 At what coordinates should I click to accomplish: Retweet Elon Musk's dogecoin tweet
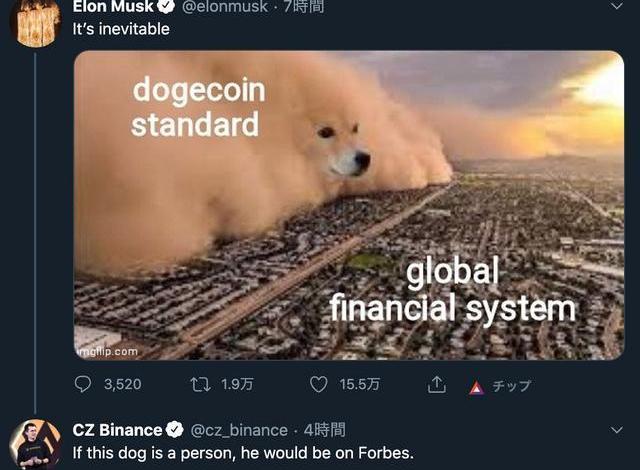click(x=200, y=384)
